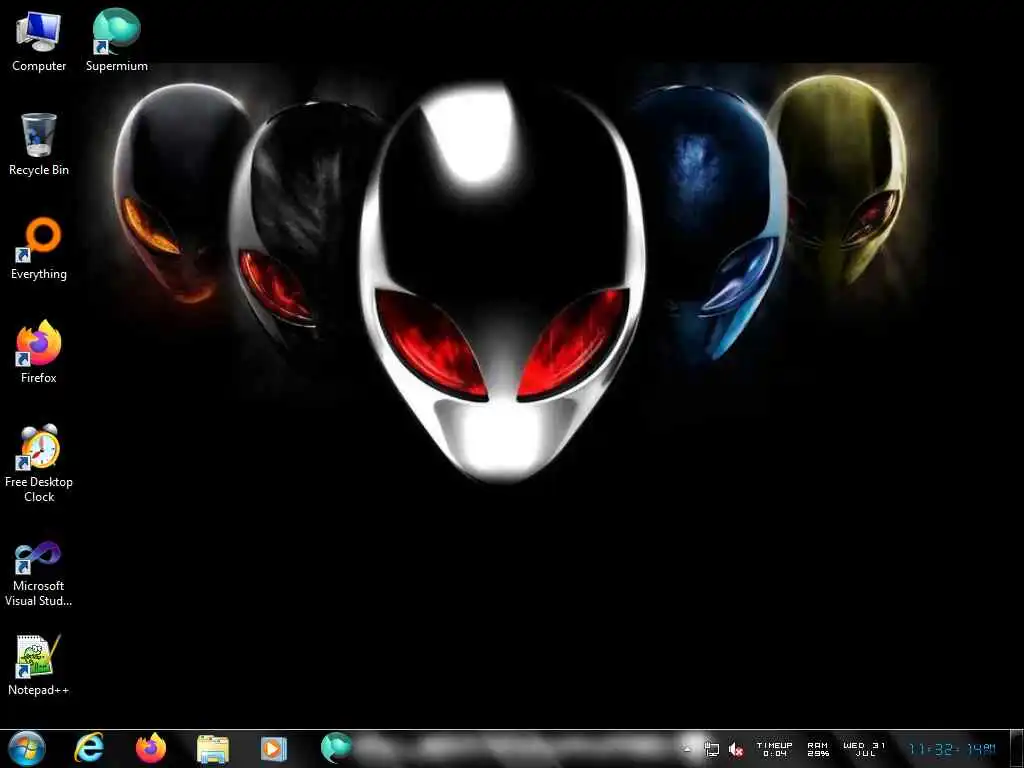Select the Firefox desktop shortcut
Image resolution: width=1024 pixels, height=768 pixels.
(x=39, y=353)
